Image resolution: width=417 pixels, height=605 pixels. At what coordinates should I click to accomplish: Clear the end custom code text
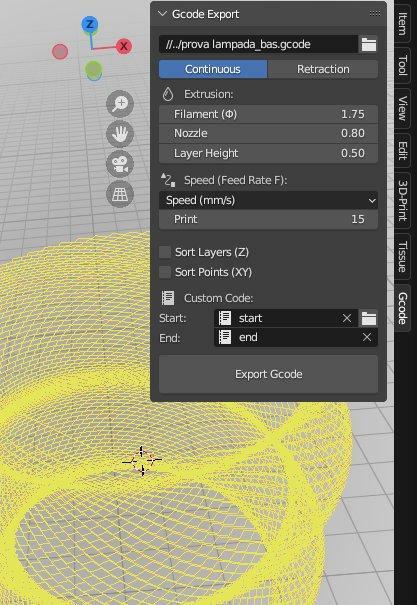366,337
